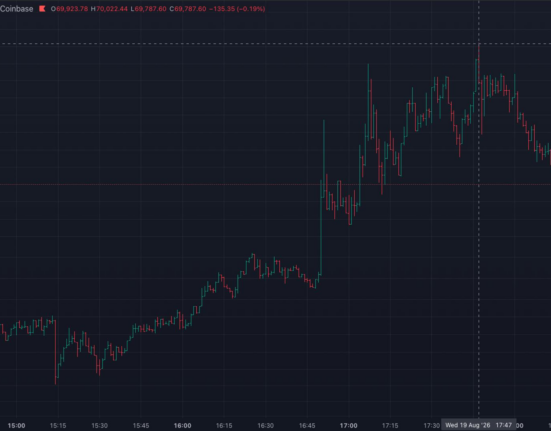
Task: Click the red horizontal last-price line
Action: (276, 184)
